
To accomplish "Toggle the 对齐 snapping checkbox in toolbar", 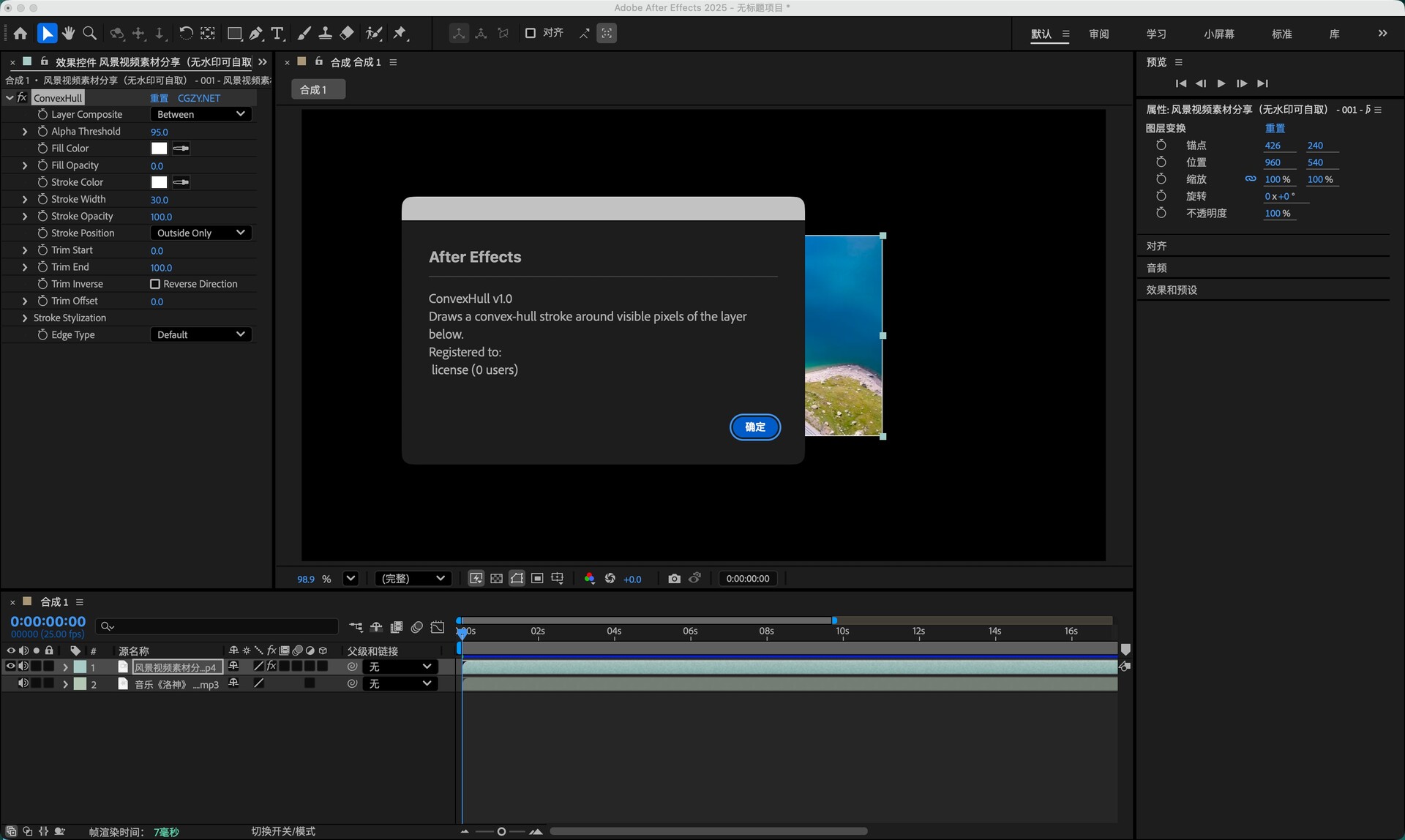I will click(531, 33).
